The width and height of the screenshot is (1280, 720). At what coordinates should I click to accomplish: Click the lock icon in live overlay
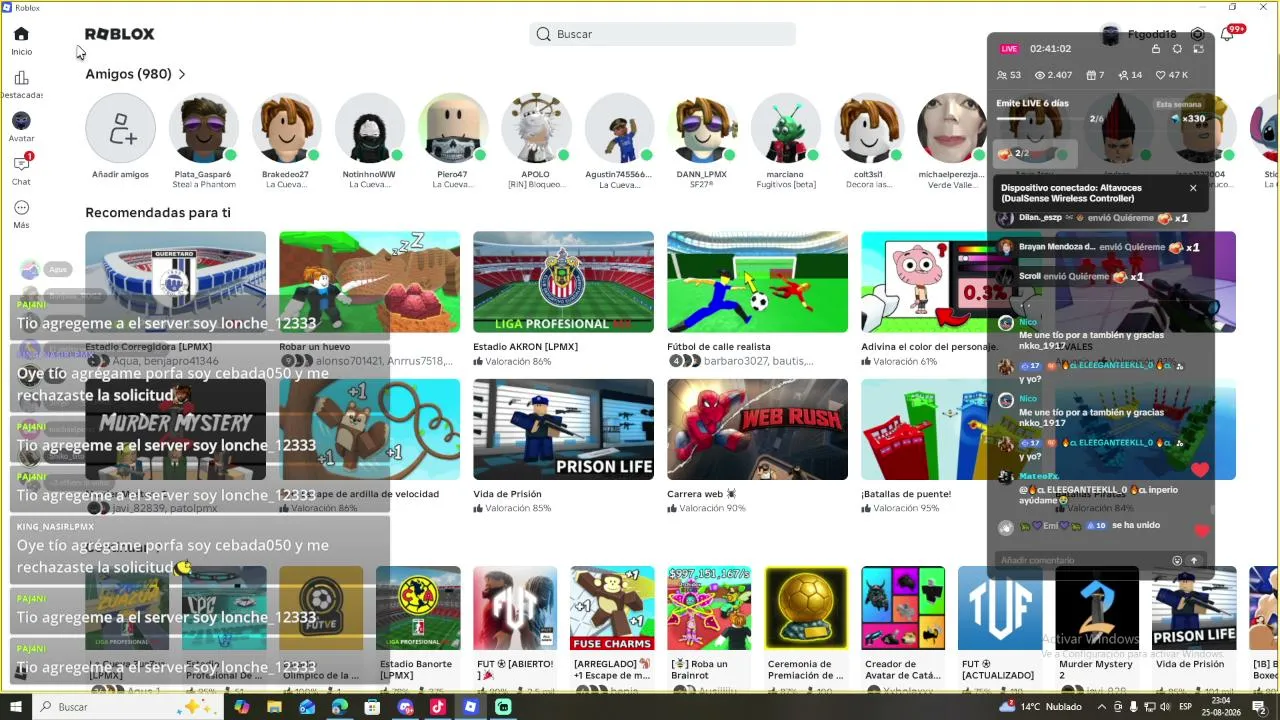(1156, 49)
